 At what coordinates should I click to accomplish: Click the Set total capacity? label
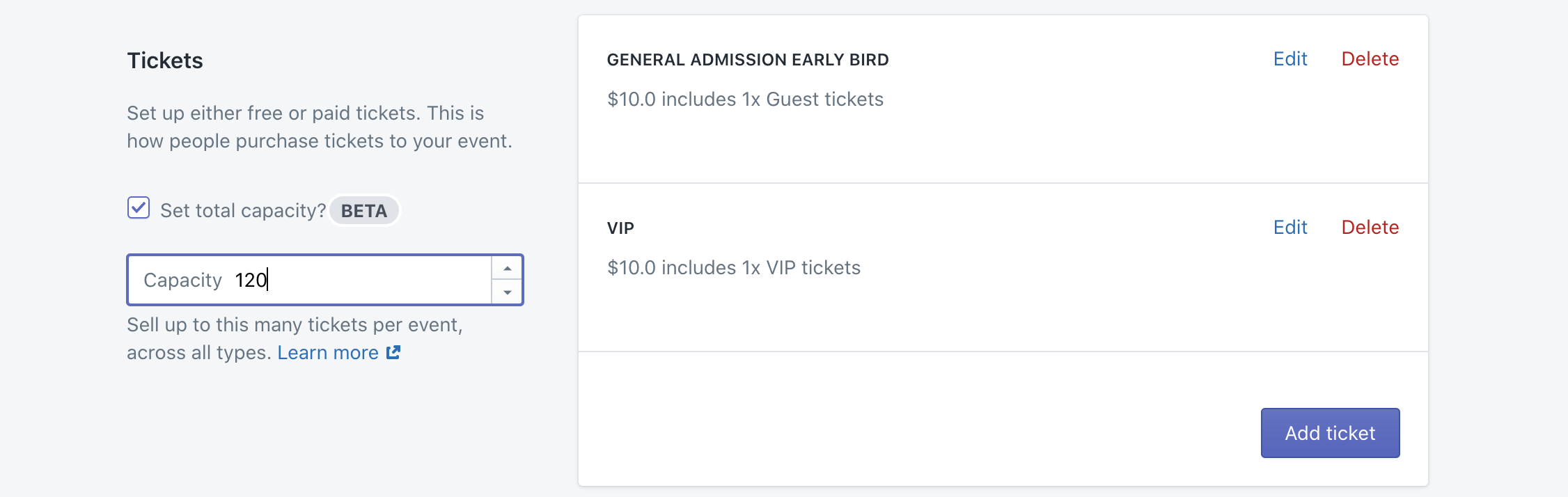[x=243, y=211]
